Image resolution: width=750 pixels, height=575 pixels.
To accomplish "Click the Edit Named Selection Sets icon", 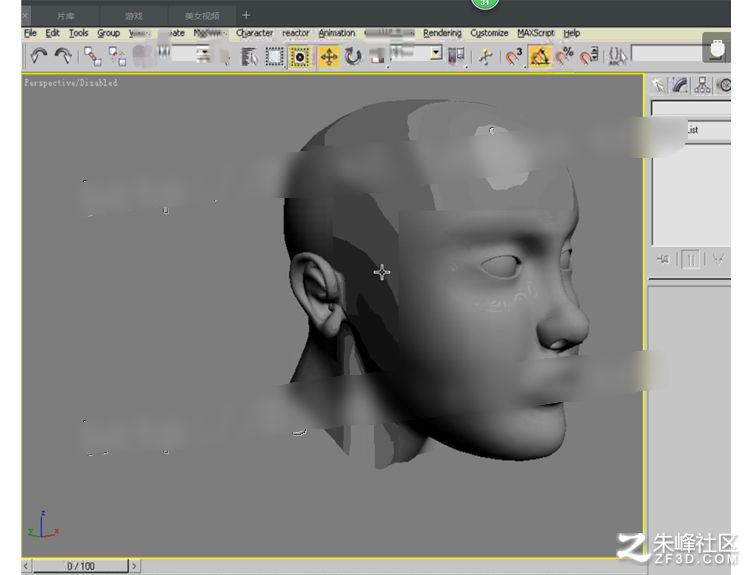I will (617, 56).
